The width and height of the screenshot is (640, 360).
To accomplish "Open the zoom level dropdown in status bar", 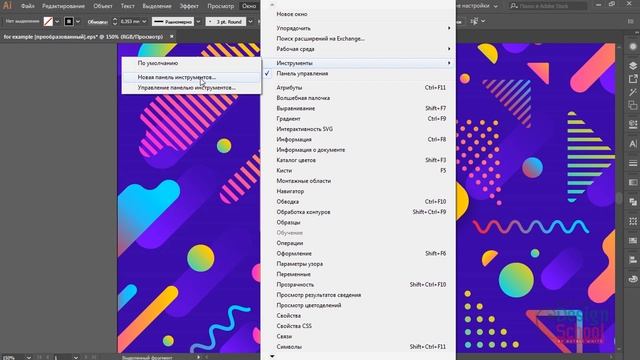I will click(29, 358).
